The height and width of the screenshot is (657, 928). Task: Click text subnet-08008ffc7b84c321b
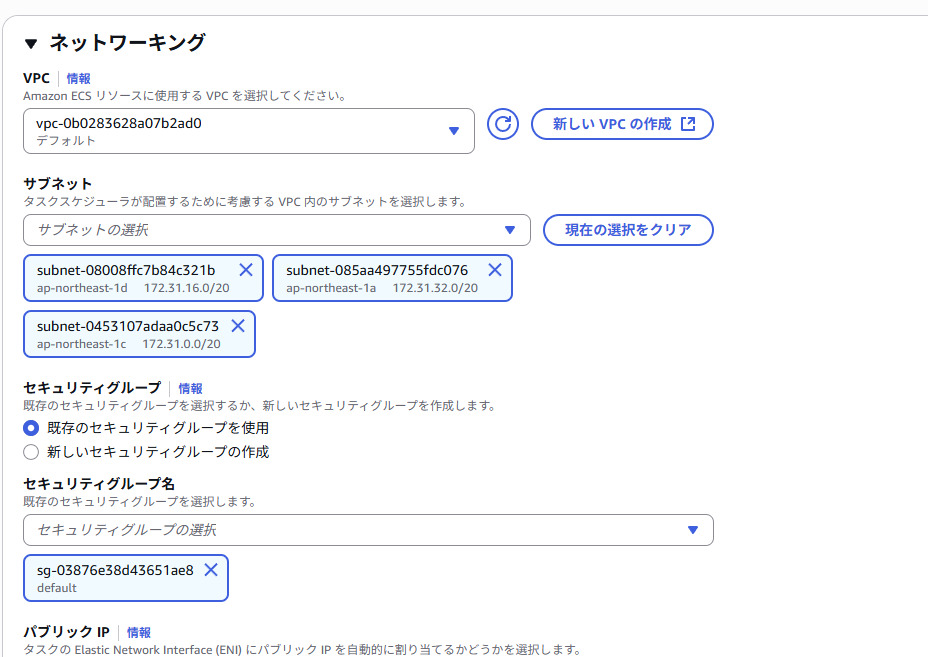click(x=126, y=270)
